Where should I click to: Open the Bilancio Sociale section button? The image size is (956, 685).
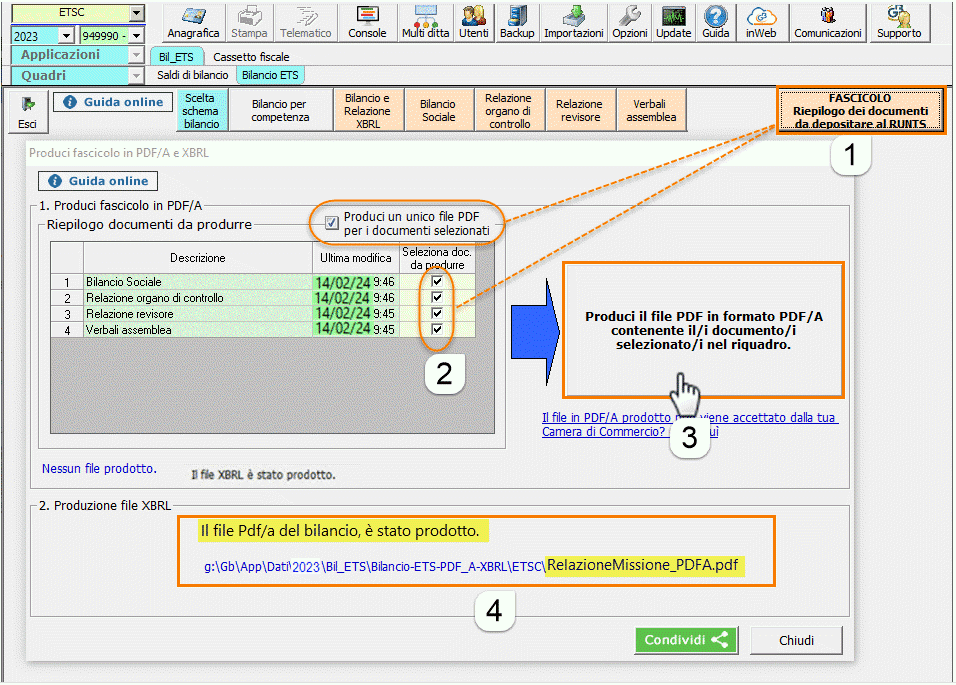[x=438, y=110]
